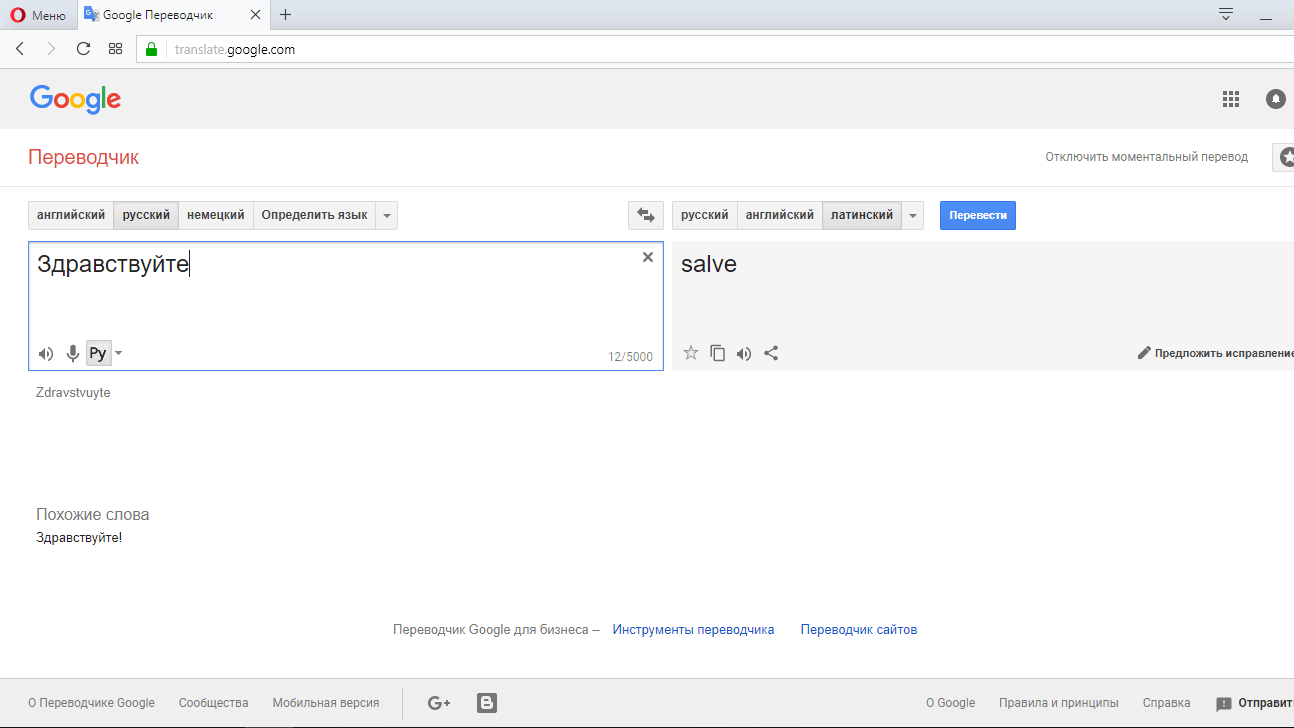Select латинский as target language
1294x728 pixels.
pyautogui.click(x=862, y=215)
